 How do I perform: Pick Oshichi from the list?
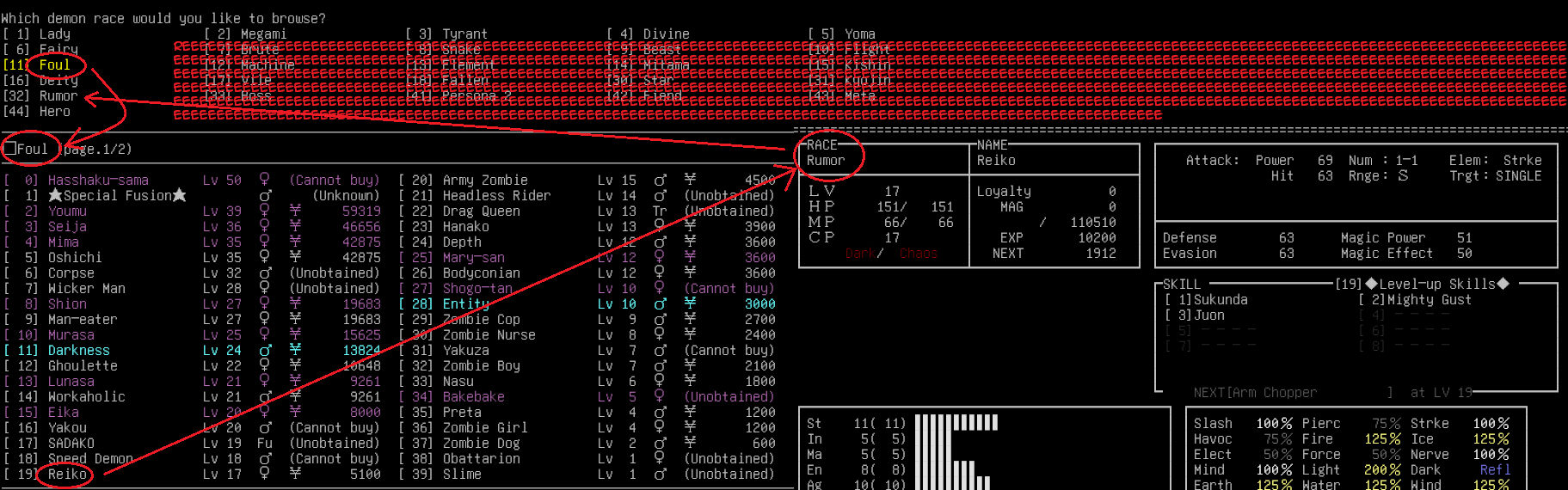tap(191, 258)
